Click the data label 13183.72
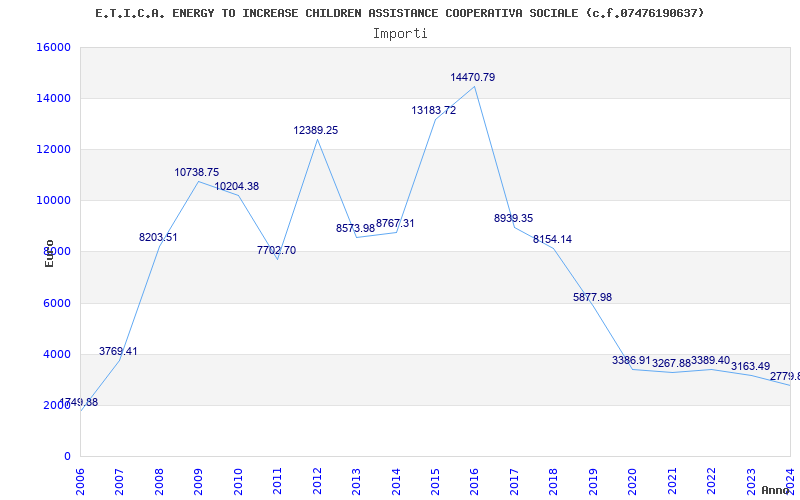Image resolution: width=800 pixels, height=500 pixels. coord(434,110)
